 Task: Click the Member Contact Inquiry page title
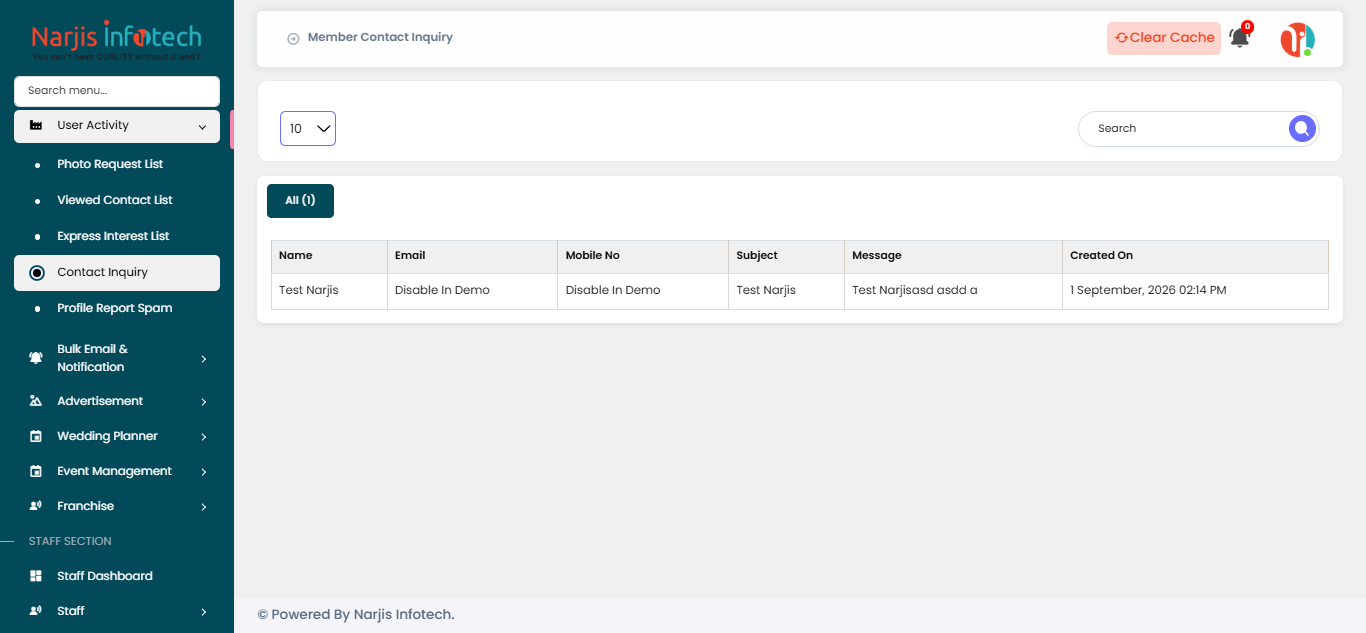pyautogui.click(x=380, y=38)
